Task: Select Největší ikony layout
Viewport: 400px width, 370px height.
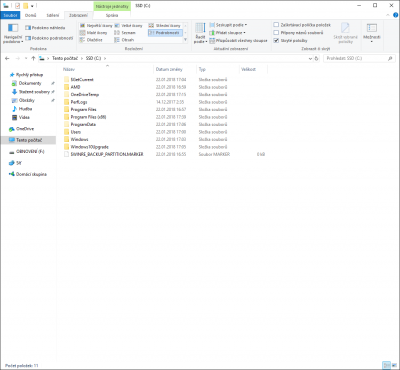Action: (96, 26)
